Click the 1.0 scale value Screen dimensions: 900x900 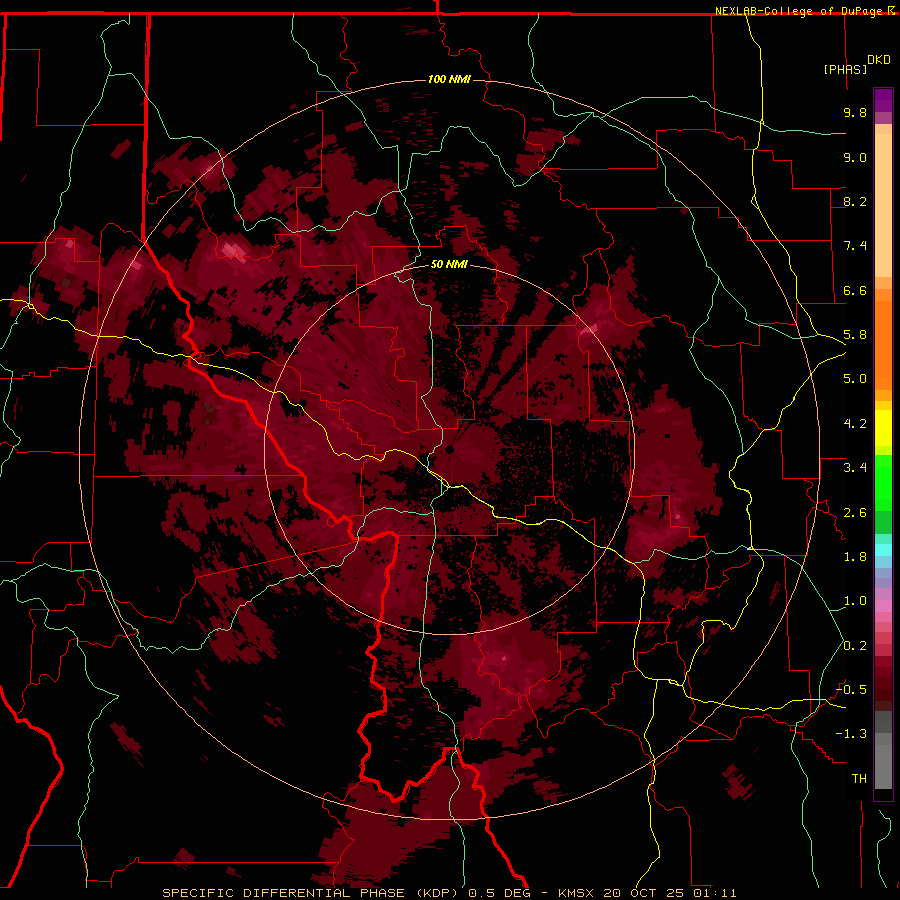coord(855,601)
